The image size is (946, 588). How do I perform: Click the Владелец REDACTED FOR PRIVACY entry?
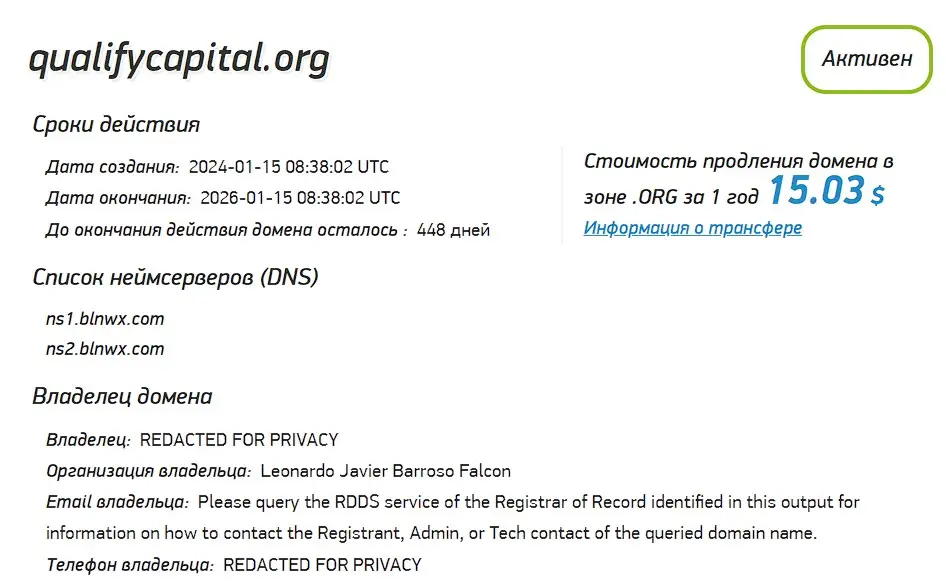click(240, 439)
